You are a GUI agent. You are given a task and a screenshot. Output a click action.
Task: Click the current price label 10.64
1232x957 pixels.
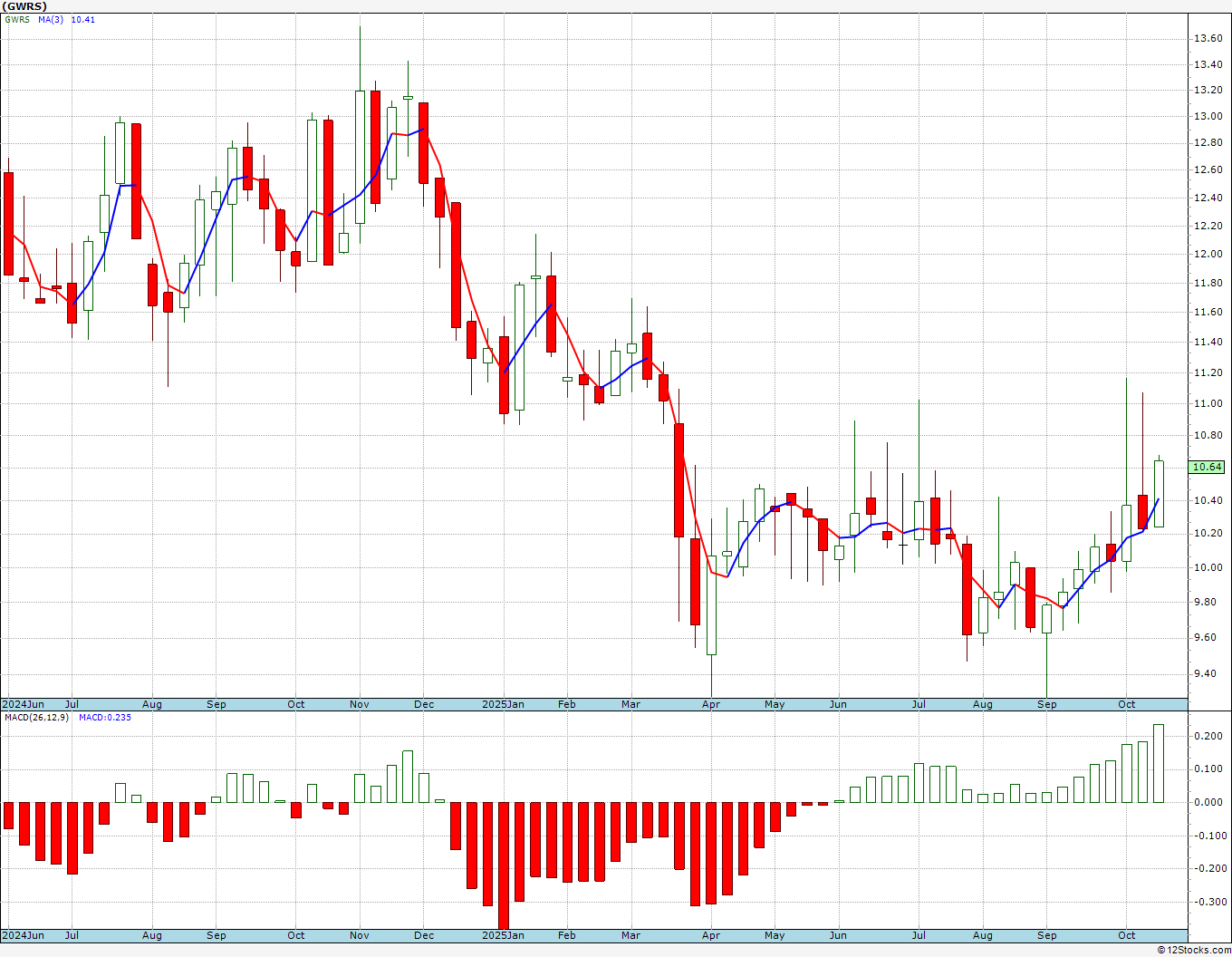(x=1207, y=468)
